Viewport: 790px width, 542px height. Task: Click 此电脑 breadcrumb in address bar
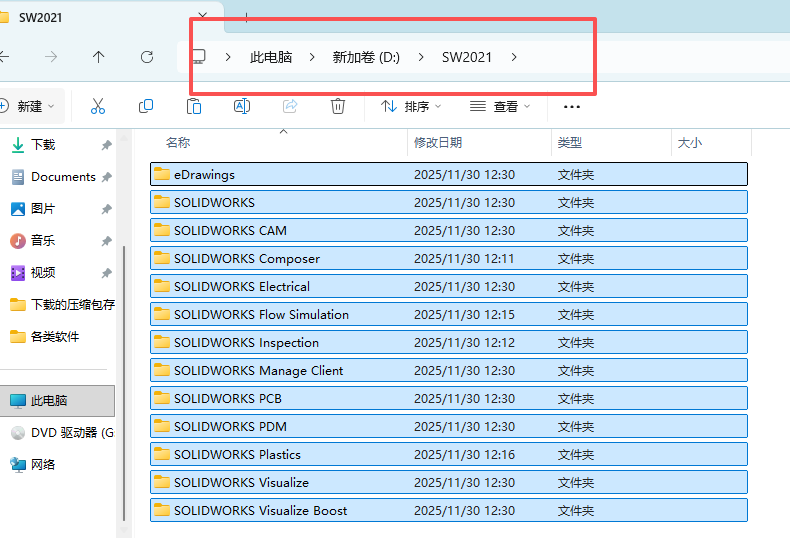271,57
